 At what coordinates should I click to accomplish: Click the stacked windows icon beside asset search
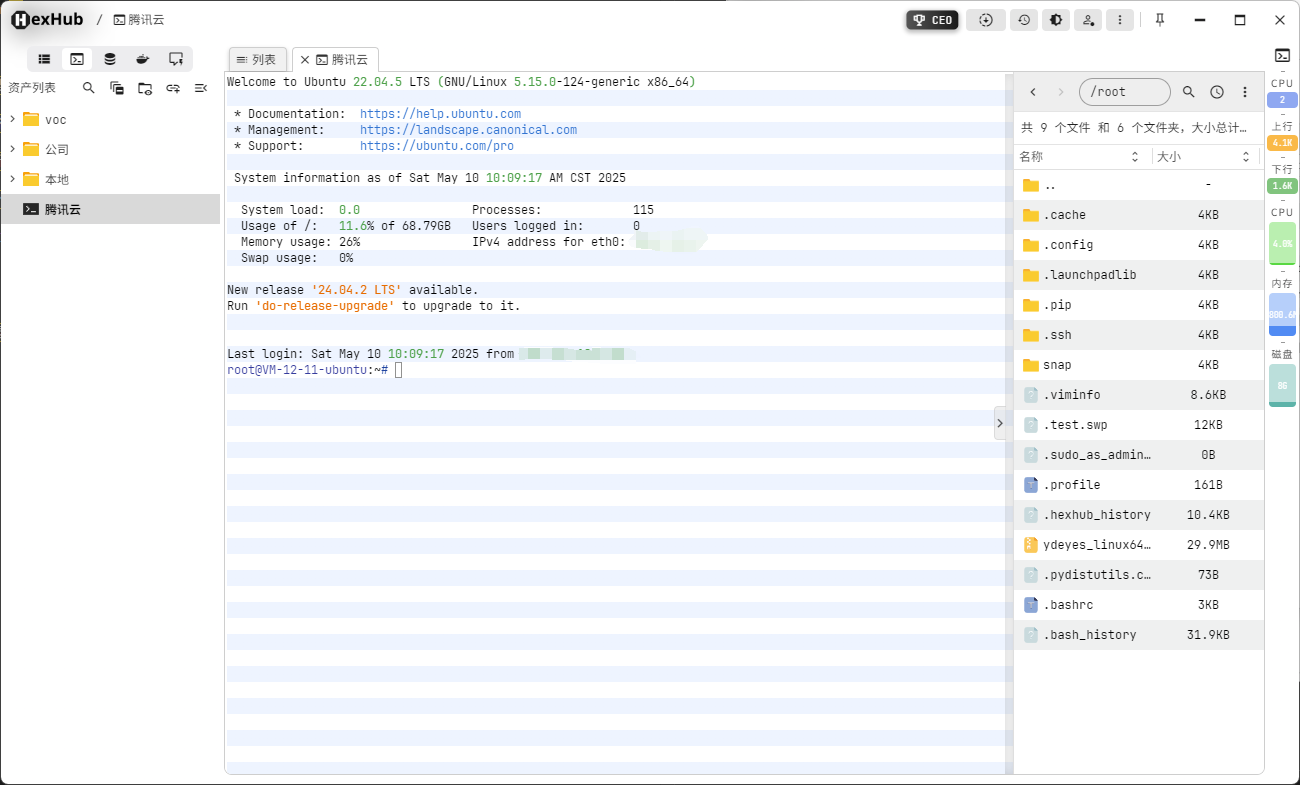[x=117, y=88]
